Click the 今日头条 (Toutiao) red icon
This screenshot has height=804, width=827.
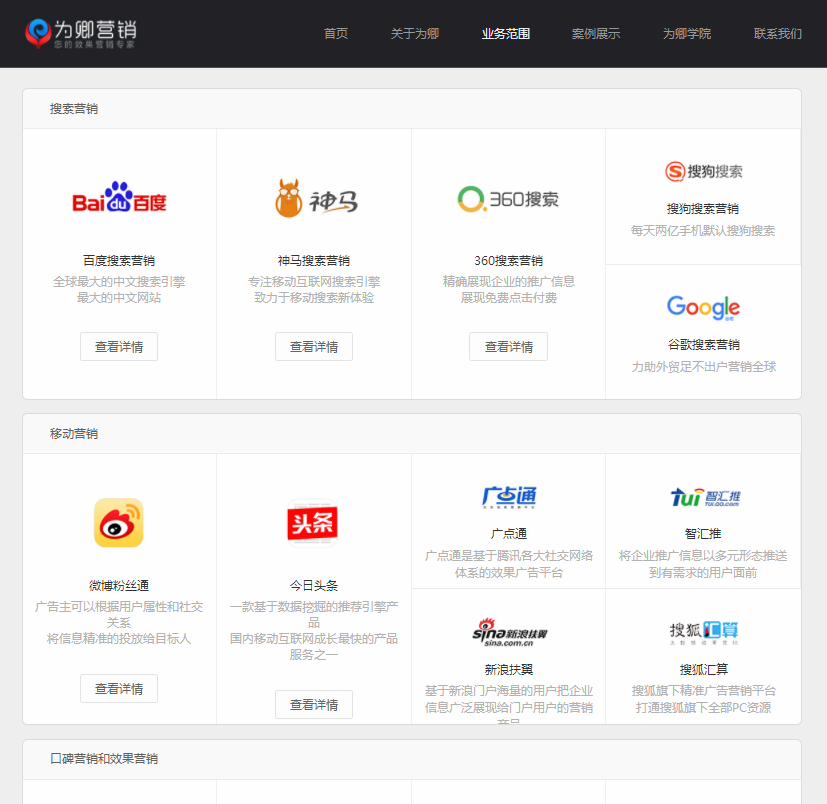[x=313, y=523]
